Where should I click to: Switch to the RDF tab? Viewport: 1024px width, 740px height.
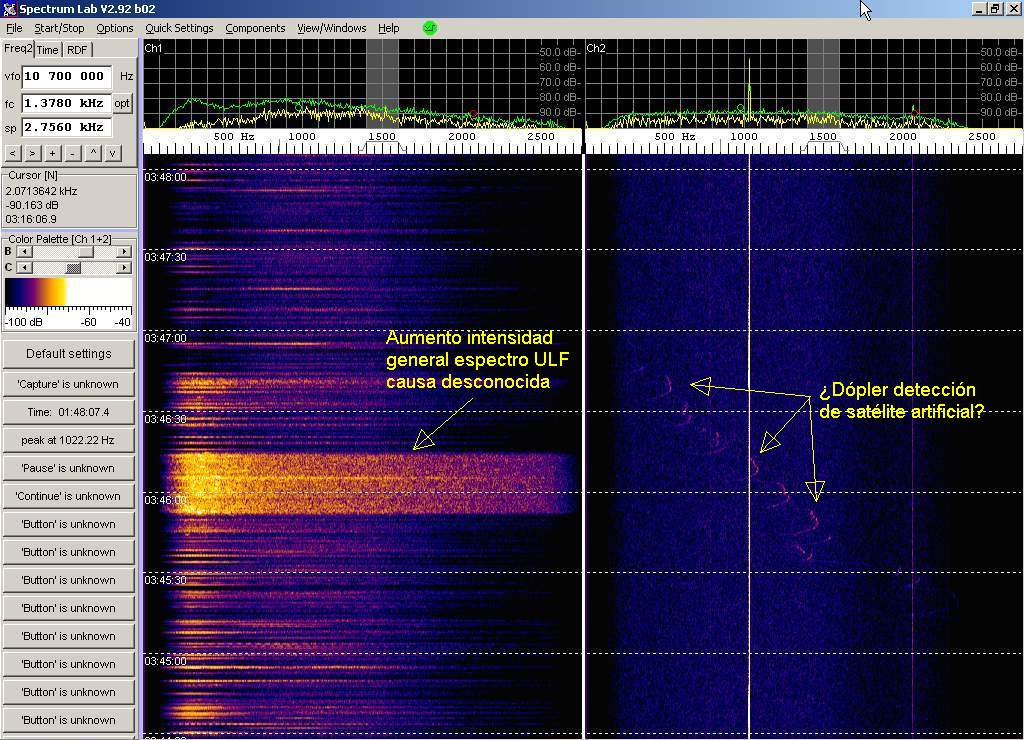[x=77, y=50]
